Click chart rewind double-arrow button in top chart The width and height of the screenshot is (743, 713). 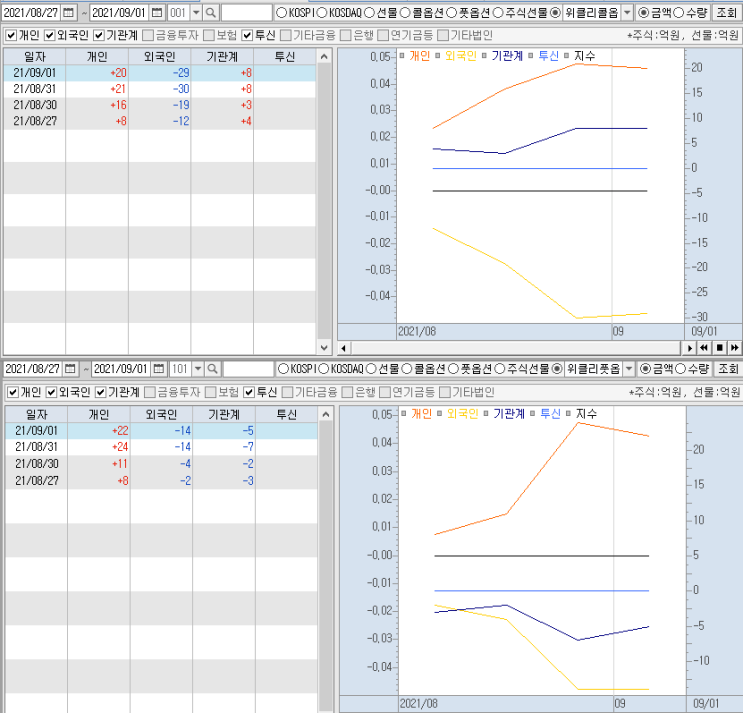pyautogui.click(x=704, y=348)
